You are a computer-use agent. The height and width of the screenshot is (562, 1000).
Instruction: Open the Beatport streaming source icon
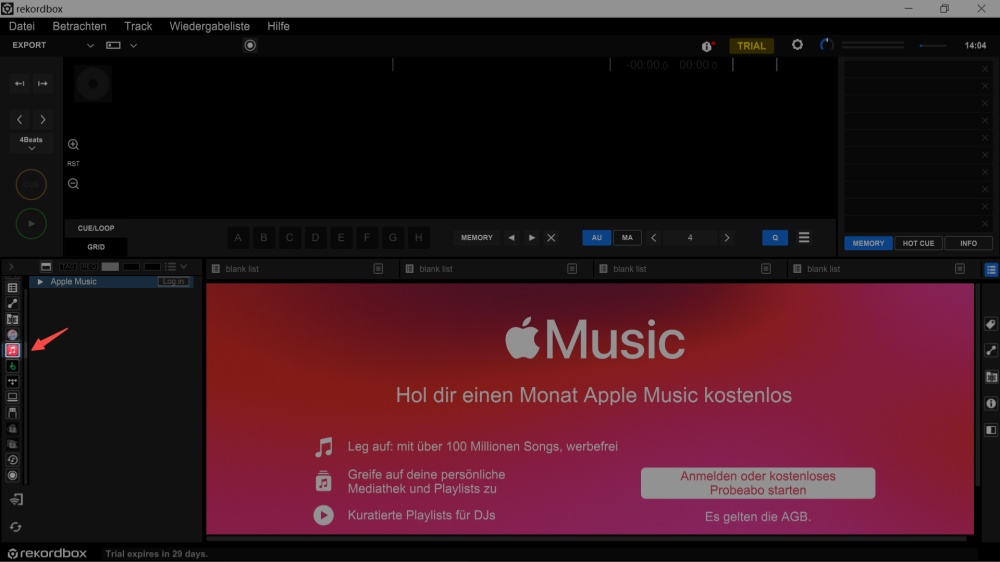12,366
